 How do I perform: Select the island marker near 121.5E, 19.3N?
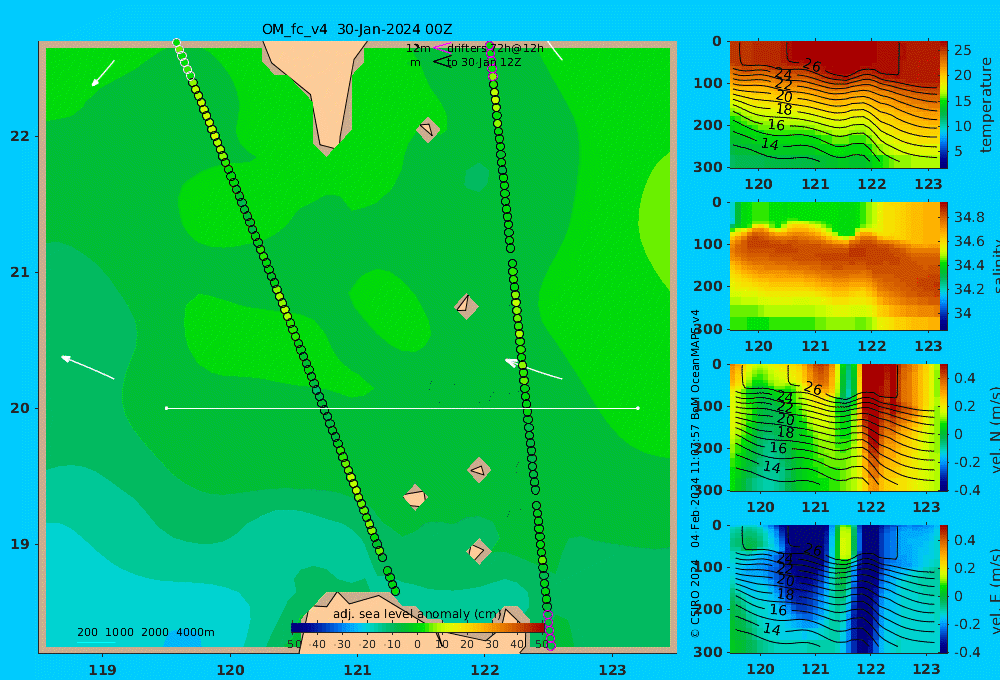pyautogui.click(x=415, y=497)
